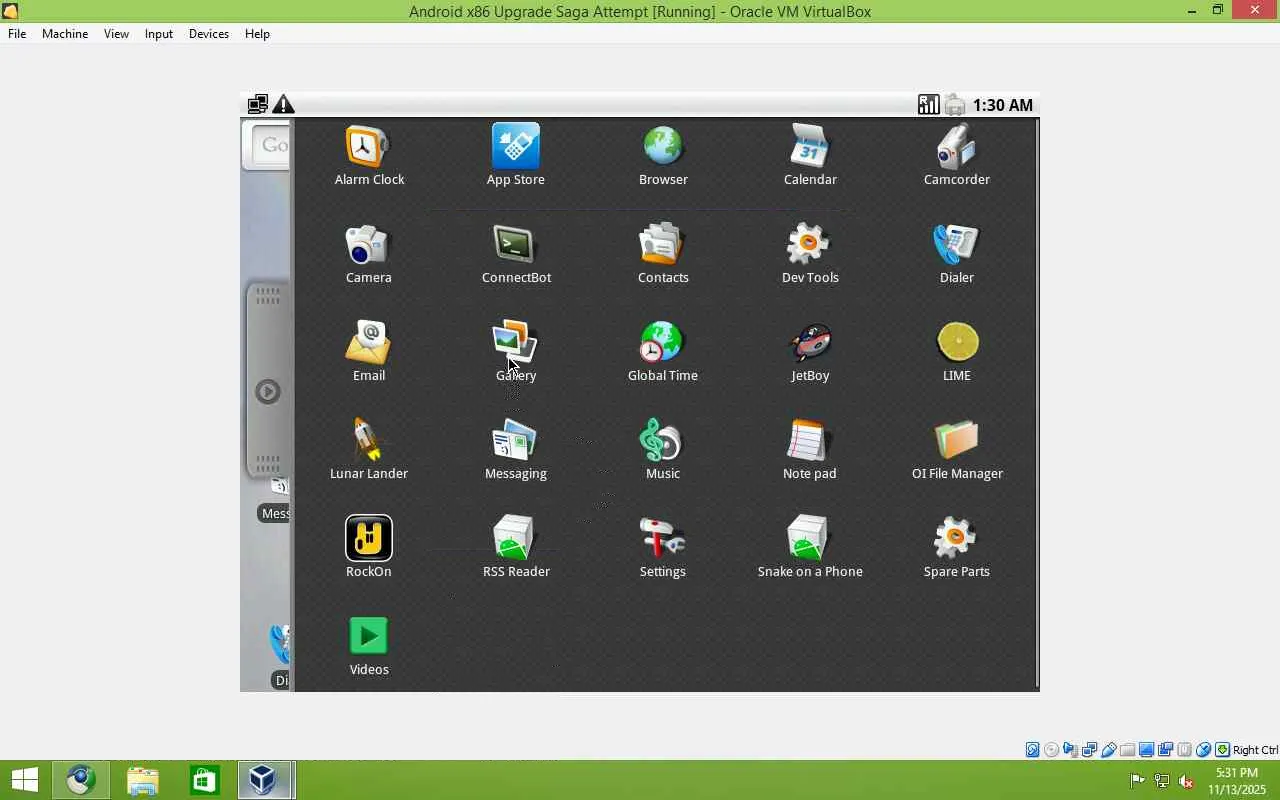This screenshot has width=1280, height=800.
Task: Tap the battery icon in Android status bar
Action: click(x=955, y=105)
